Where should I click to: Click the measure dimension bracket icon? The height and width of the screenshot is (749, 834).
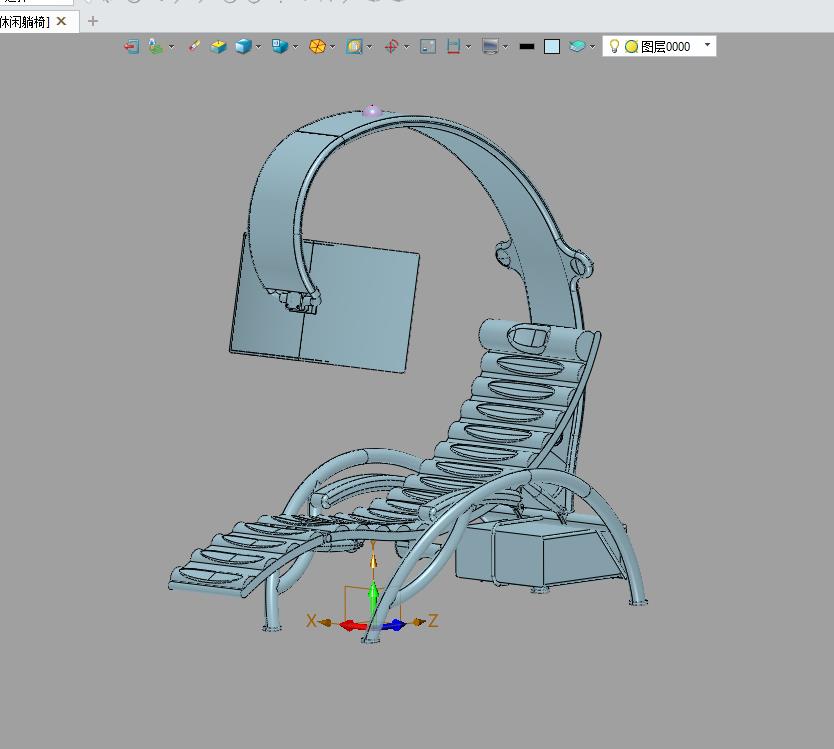[x=453, y=47]
